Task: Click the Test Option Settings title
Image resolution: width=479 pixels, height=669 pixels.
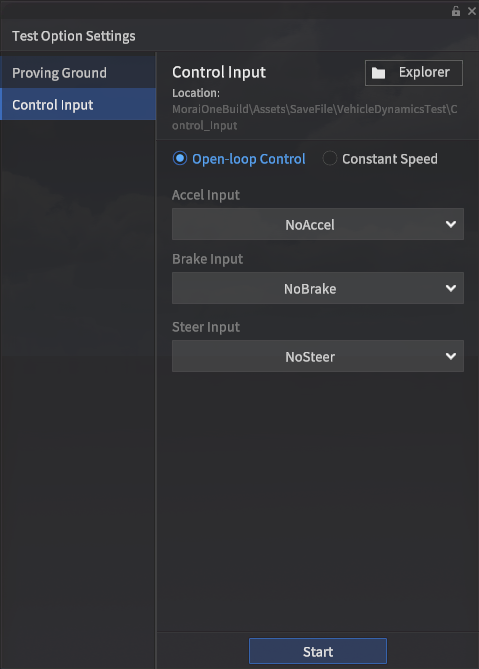Action: click(74, 36)
